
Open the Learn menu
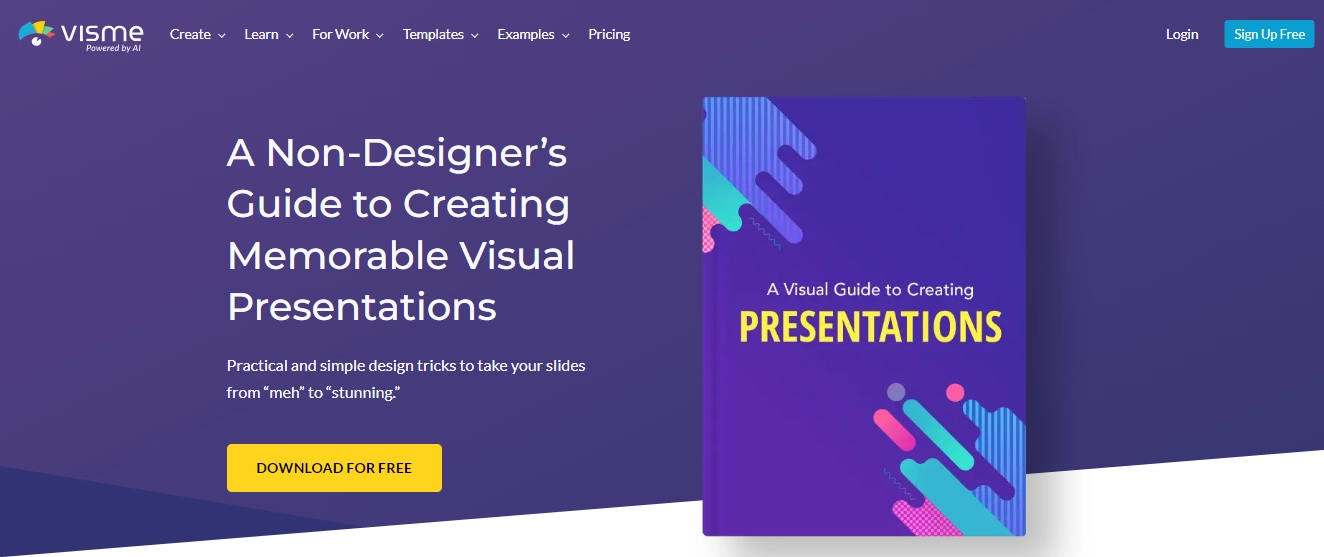click(x=261, y=34)
